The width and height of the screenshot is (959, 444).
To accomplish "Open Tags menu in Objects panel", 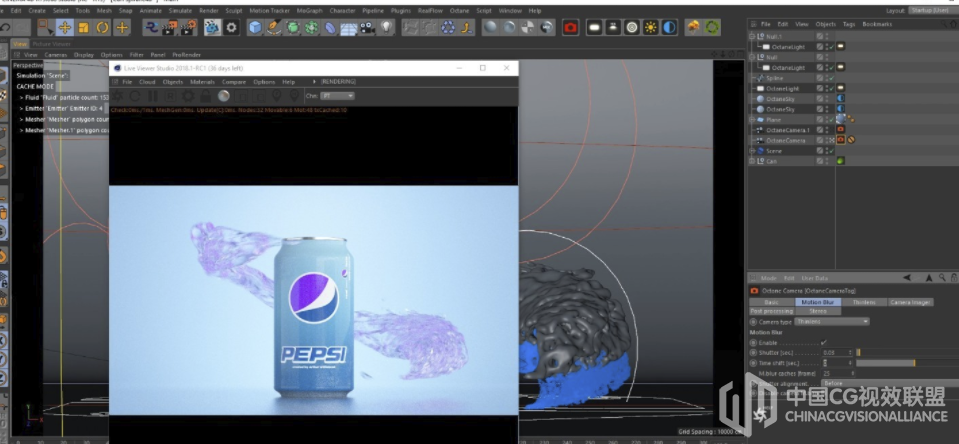I will coord(848,24).
